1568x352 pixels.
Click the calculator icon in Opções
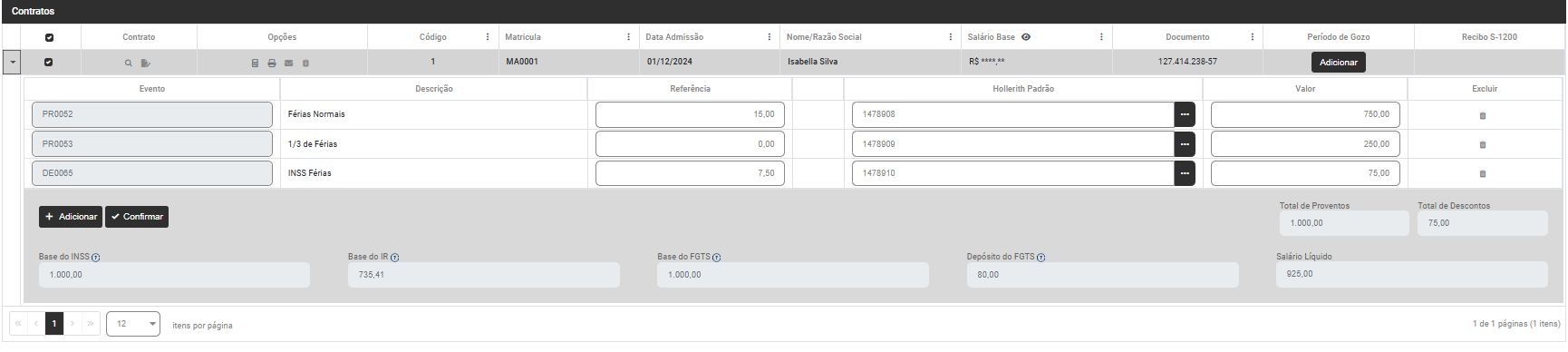click(255, 64)
